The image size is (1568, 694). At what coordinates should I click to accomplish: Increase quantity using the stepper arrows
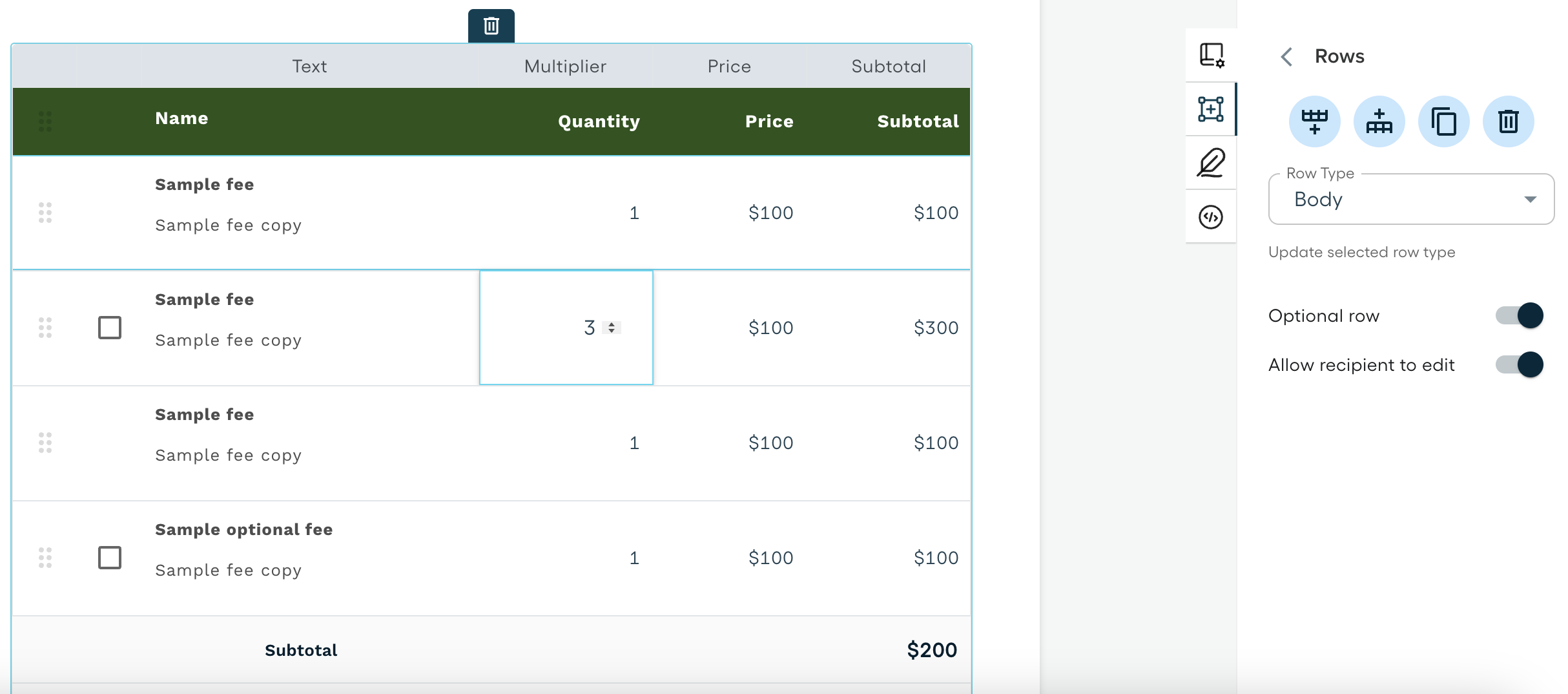[611, 328]
